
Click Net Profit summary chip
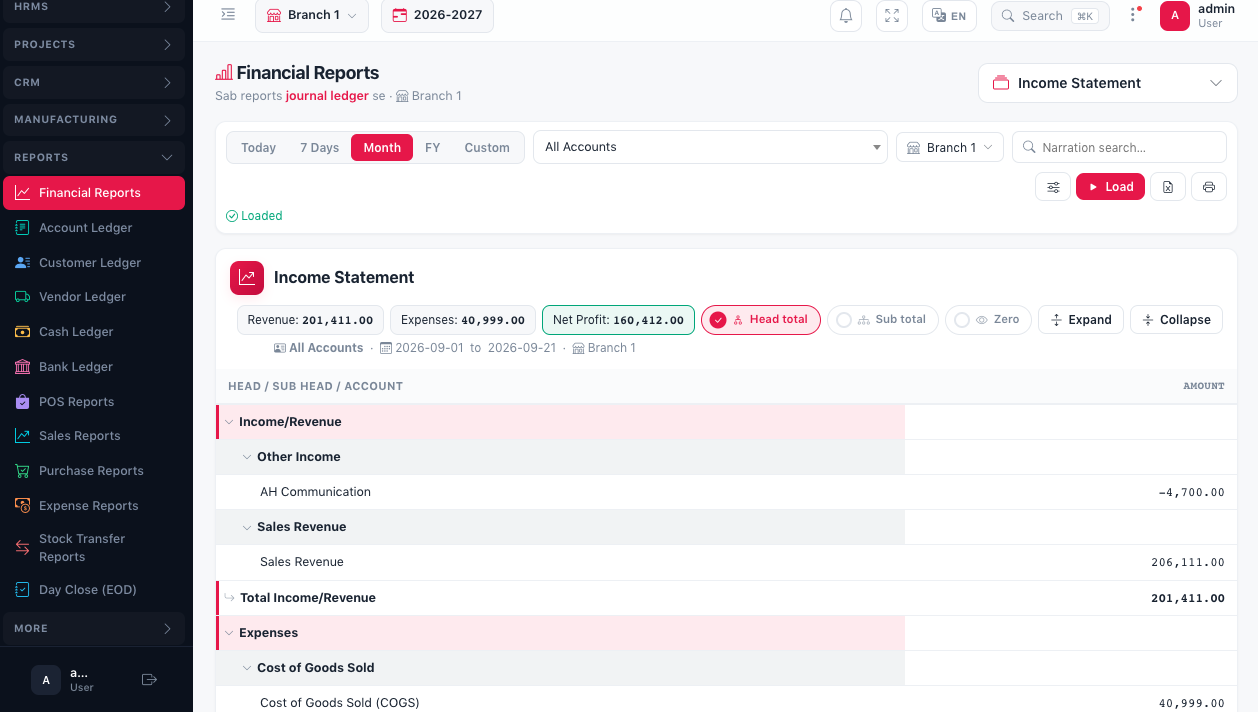click(618, 320)
